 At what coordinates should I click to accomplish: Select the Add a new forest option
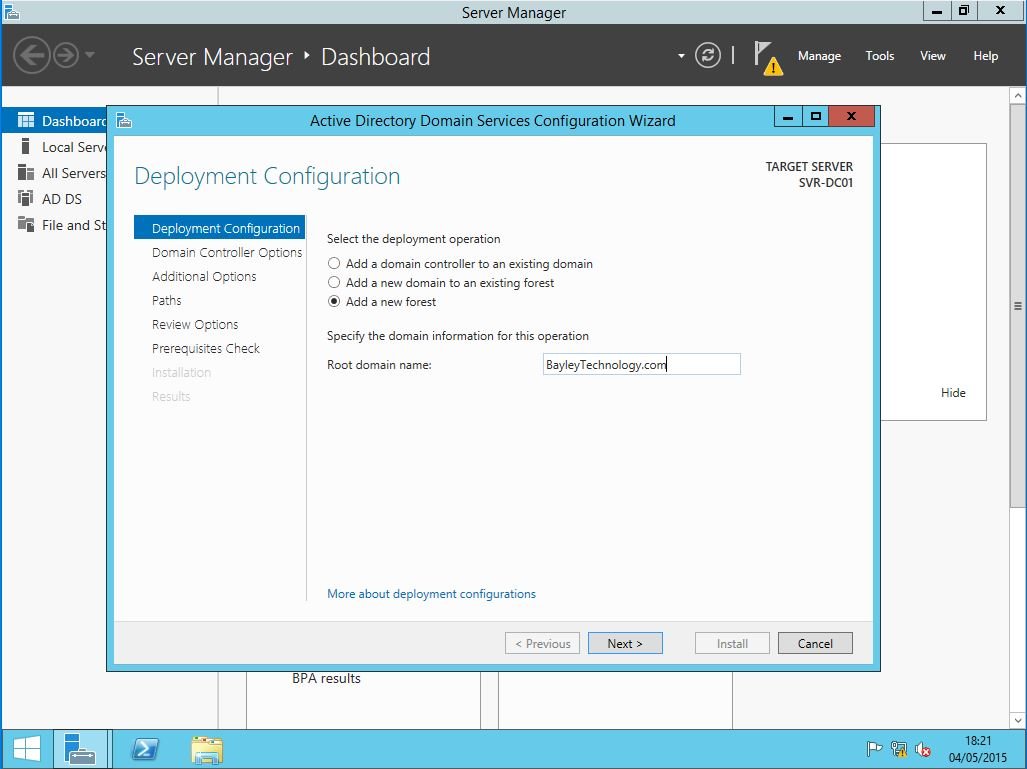[335, 302]
